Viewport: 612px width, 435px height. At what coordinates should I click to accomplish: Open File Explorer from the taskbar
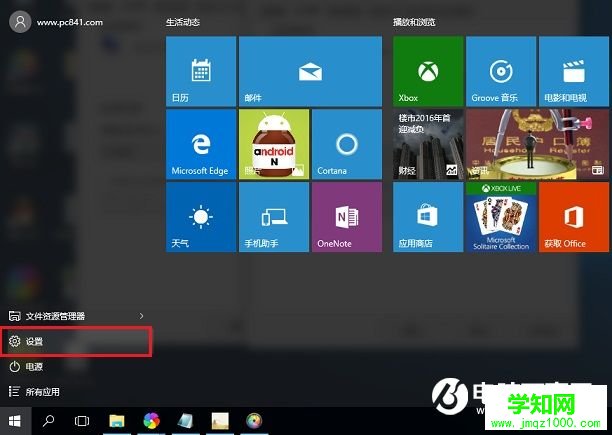[x=116, y=421]
